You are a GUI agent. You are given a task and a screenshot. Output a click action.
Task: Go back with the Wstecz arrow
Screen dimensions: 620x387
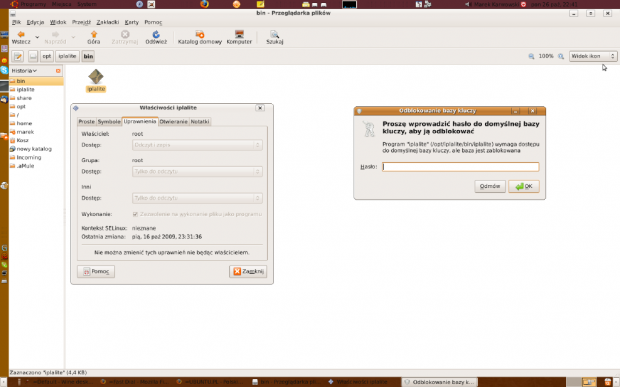[x=21, y=37]
